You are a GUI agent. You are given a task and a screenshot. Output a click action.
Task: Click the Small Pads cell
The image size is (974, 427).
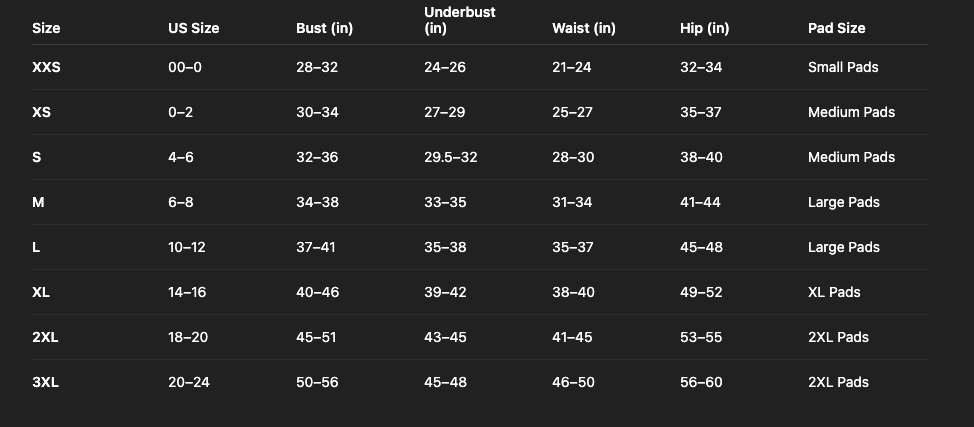(843, 67)
